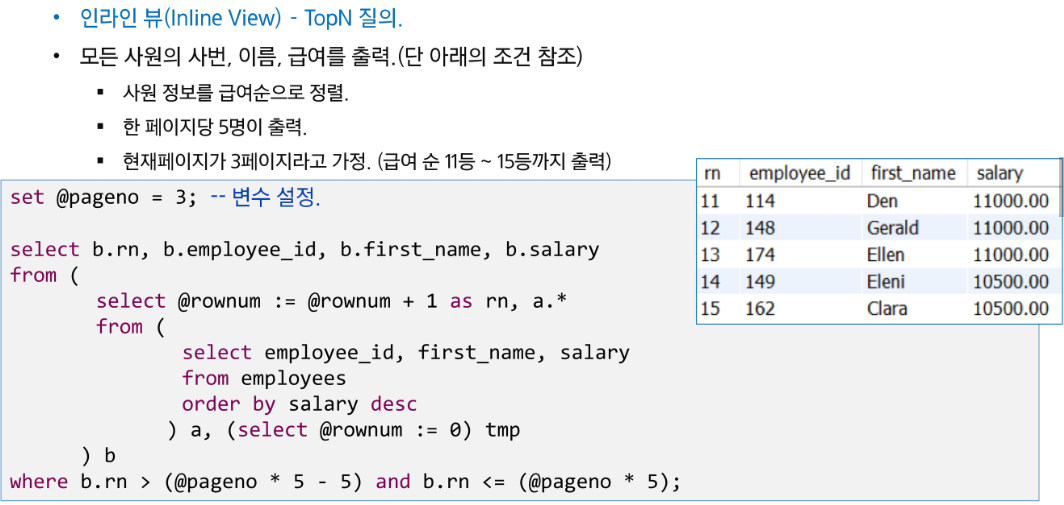Click employee_id cell 149
Image resolution: width=1064 pixels, height=505 pixels.
click(x=759, y=282)
